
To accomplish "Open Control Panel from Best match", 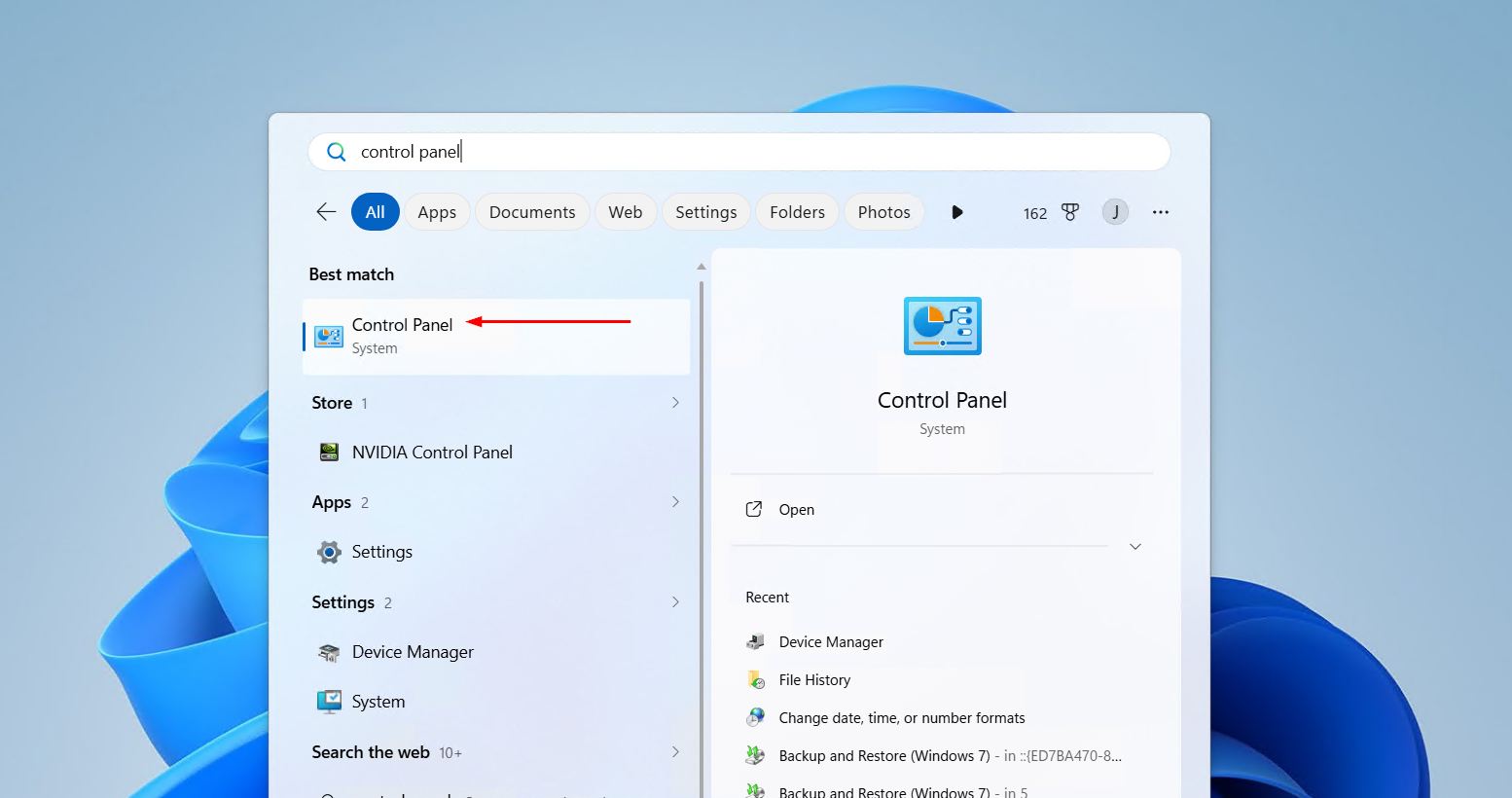I will (496, 337).
